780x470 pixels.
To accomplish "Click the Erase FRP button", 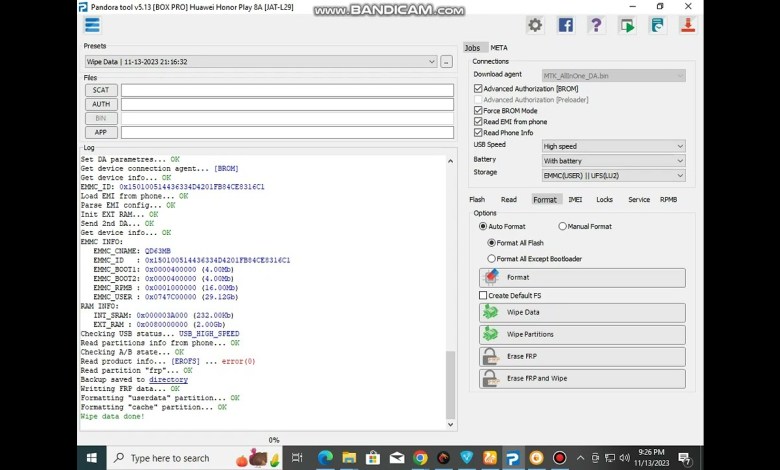I will [582, 357].
